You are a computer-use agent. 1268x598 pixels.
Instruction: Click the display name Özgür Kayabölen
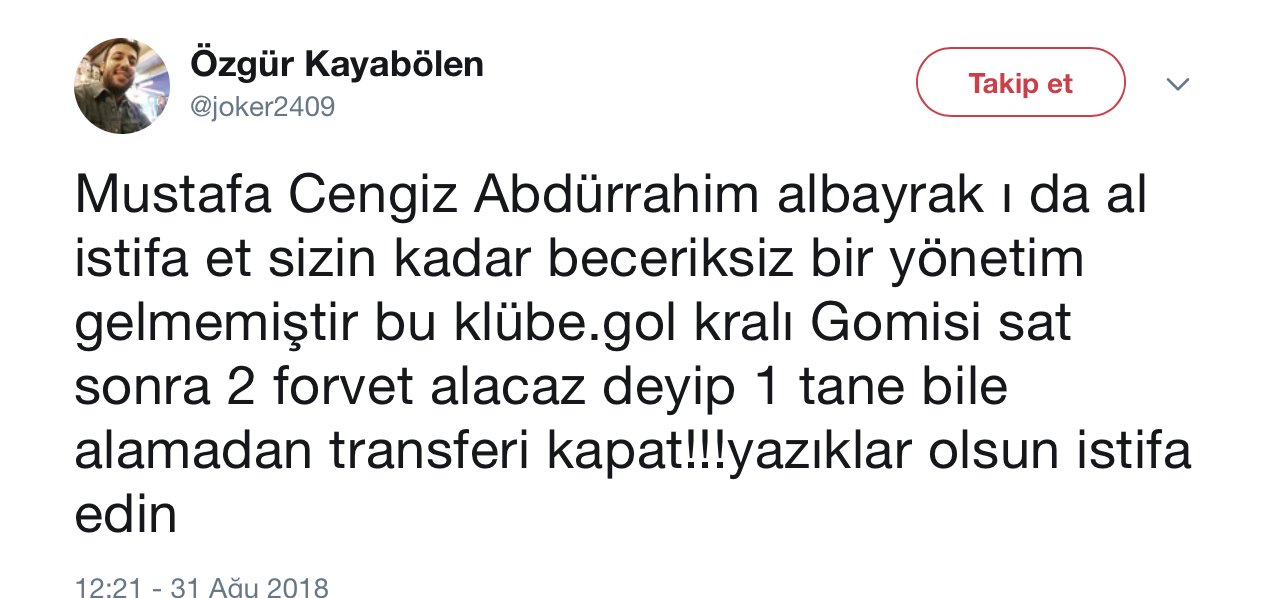pos(337,65)
